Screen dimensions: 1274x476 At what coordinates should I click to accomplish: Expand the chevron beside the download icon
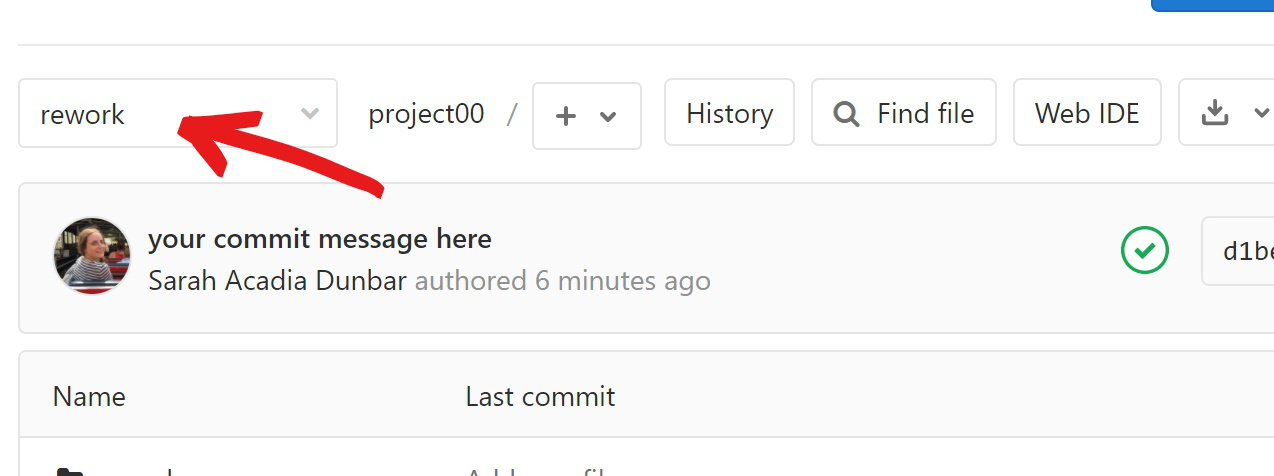coord(1261,114)
